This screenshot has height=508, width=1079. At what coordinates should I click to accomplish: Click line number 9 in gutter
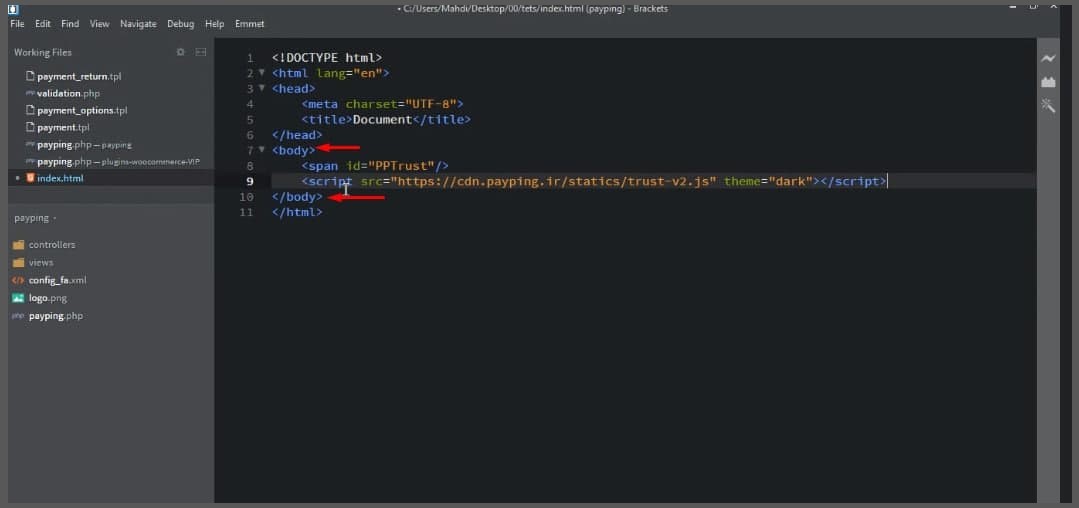point(250,181)
